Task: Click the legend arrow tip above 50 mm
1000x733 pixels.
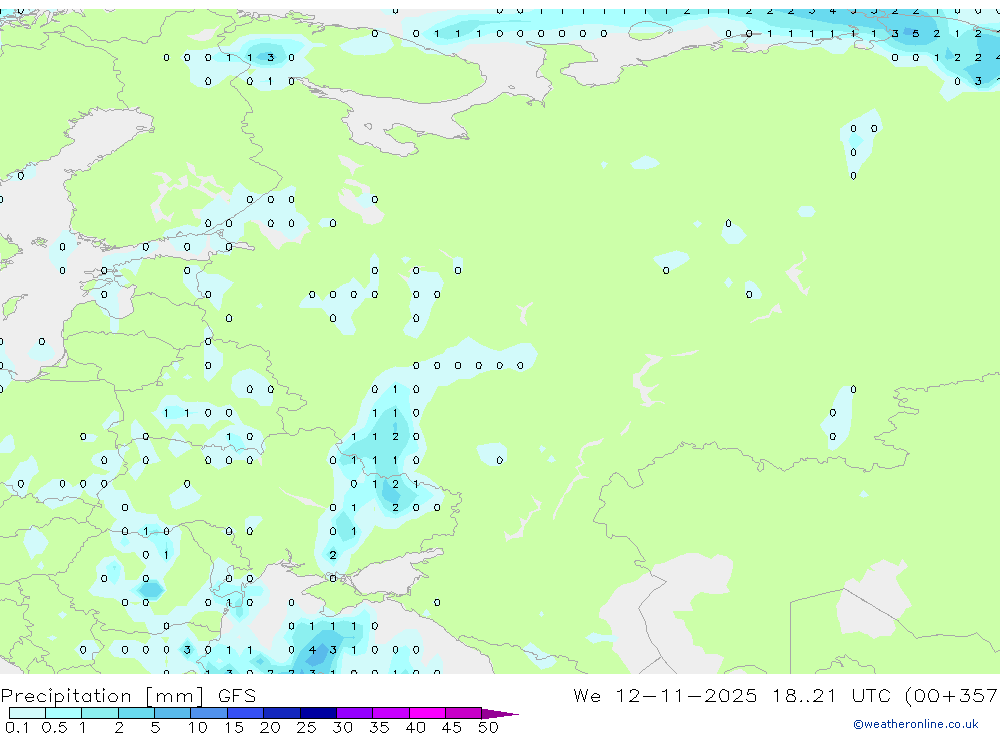Action: (x=500, y=713)
